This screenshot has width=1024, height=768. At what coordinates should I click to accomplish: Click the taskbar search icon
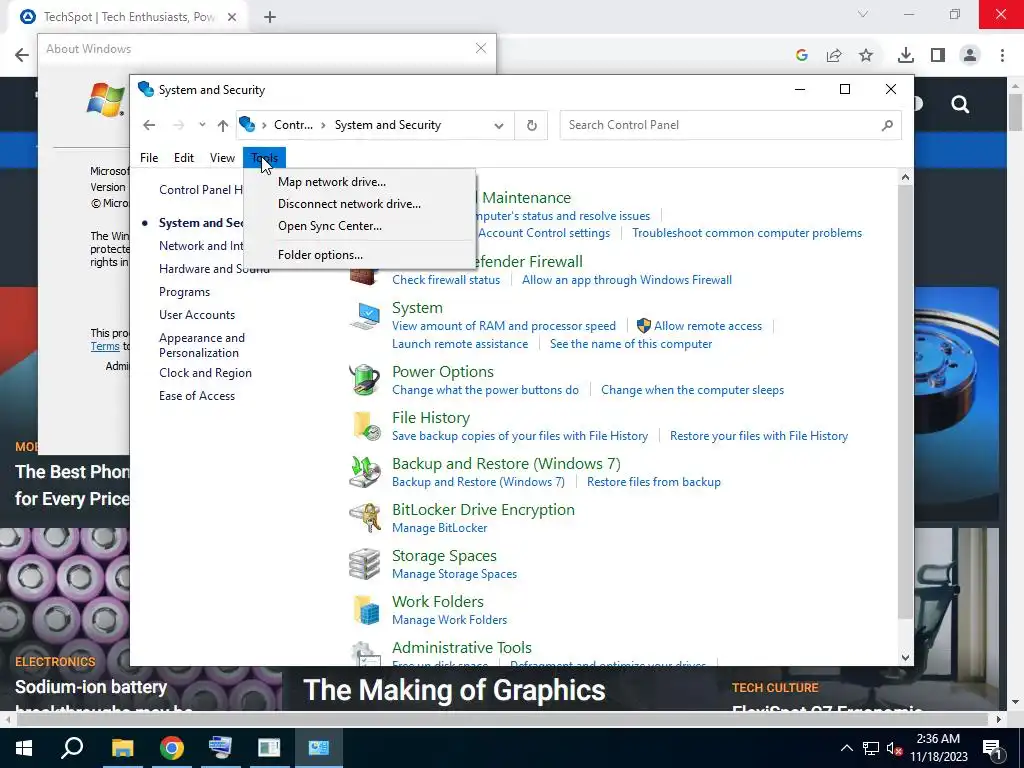pos(72,747)
